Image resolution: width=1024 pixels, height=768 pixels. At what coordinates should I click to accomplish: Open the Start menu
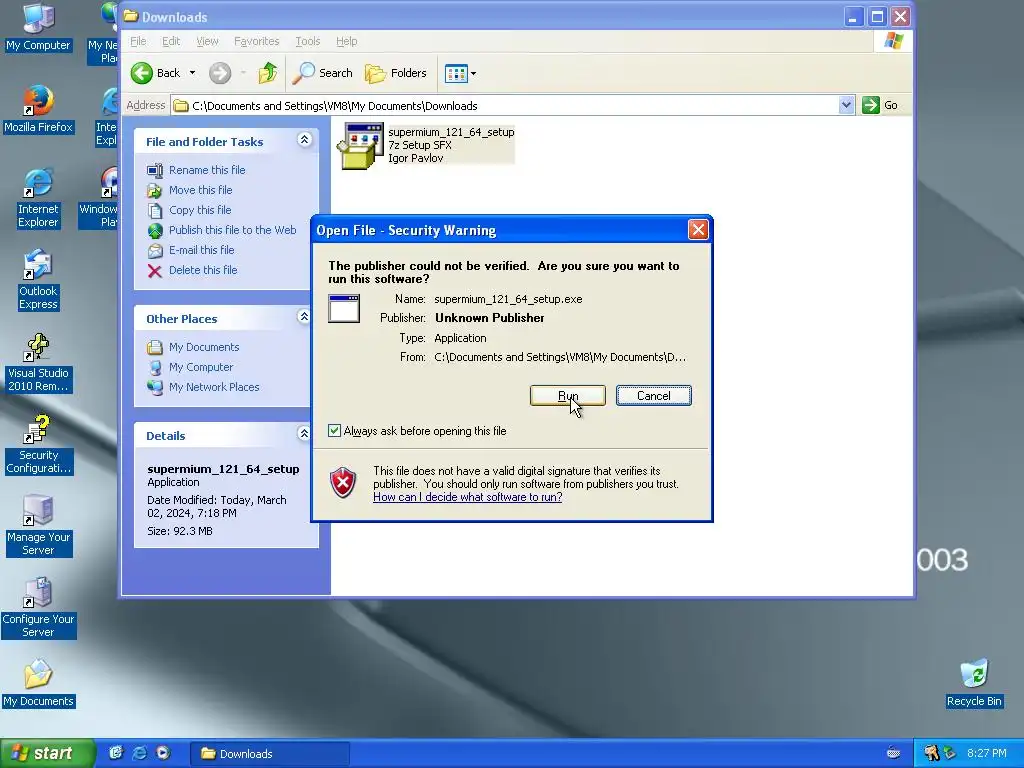point(47,754)
